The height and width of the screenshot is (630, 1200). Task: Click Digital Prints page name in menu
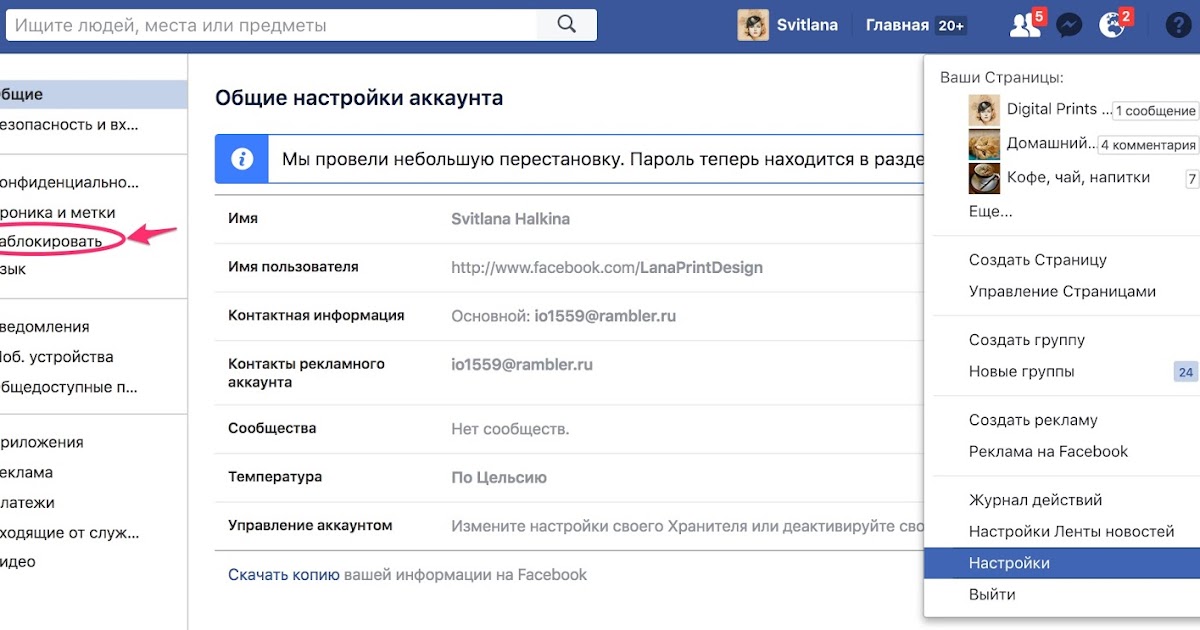coord(1059,109)
